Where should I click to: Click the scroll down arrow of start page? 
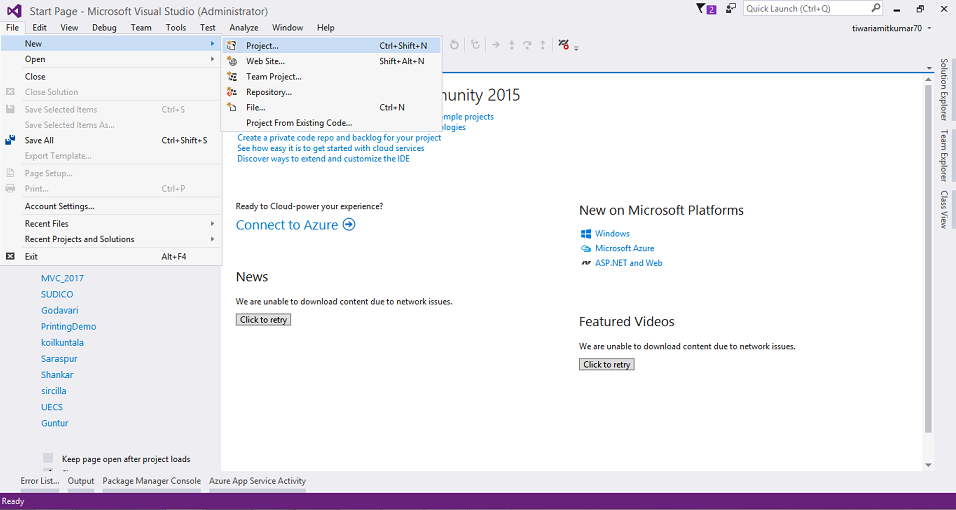tap(928, 465)
